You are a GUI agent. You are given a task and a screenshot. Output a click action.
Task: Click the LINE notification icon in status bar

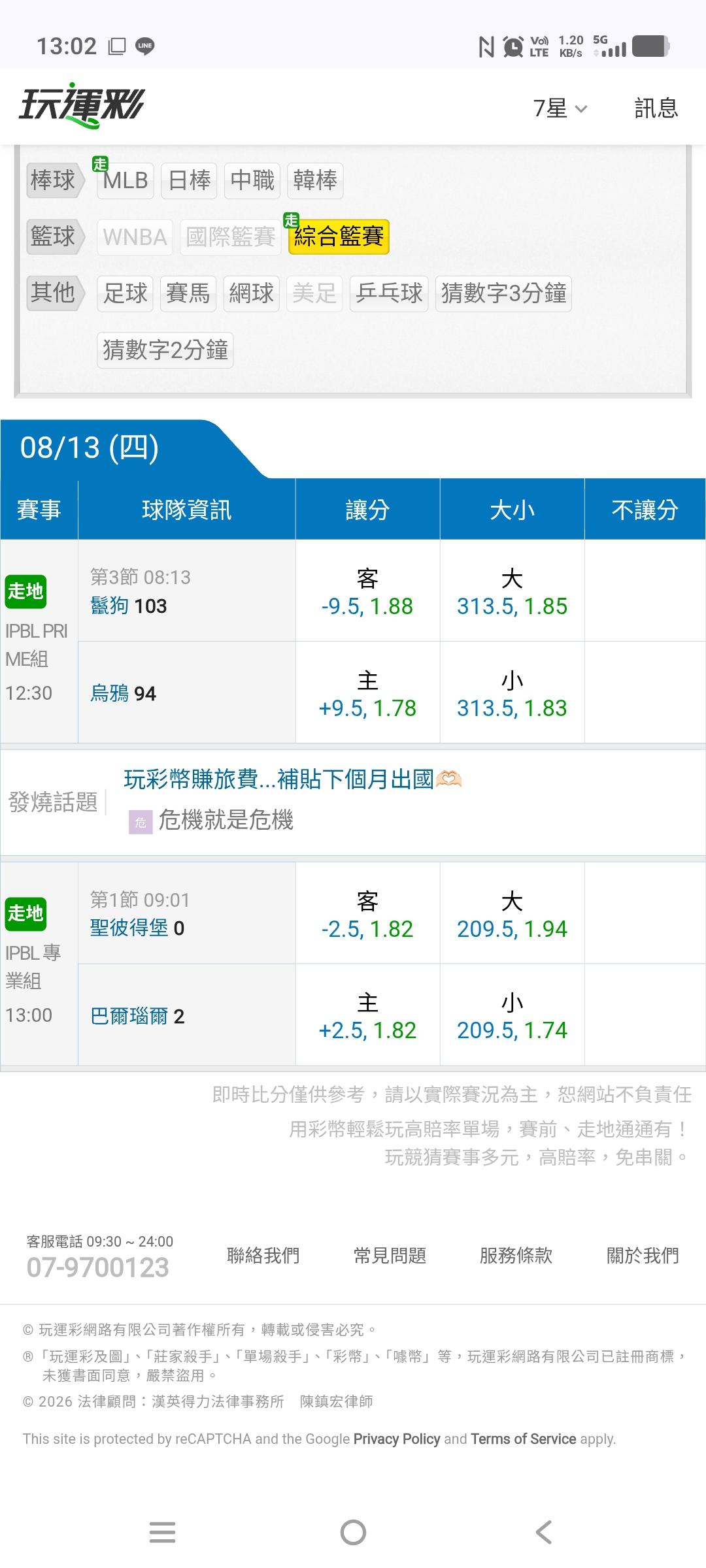coord(144,46)
